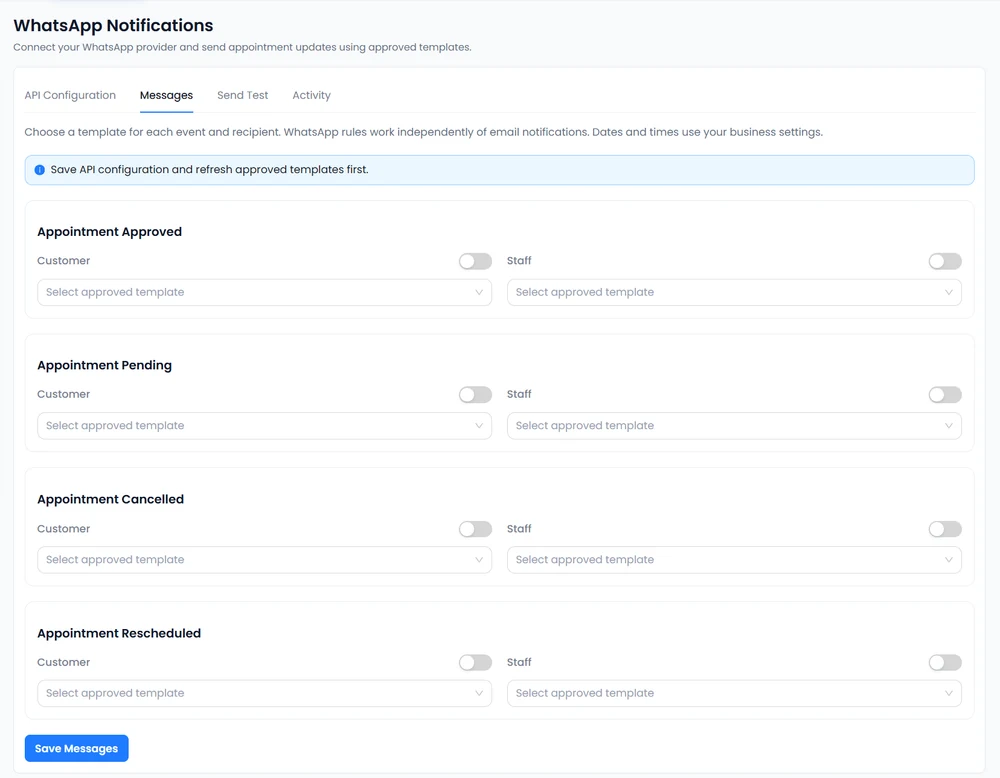Expand Customer template dropdown under Appointment Pending
The height and width of the screenshot is (778, 1000).
click(265, 425)
